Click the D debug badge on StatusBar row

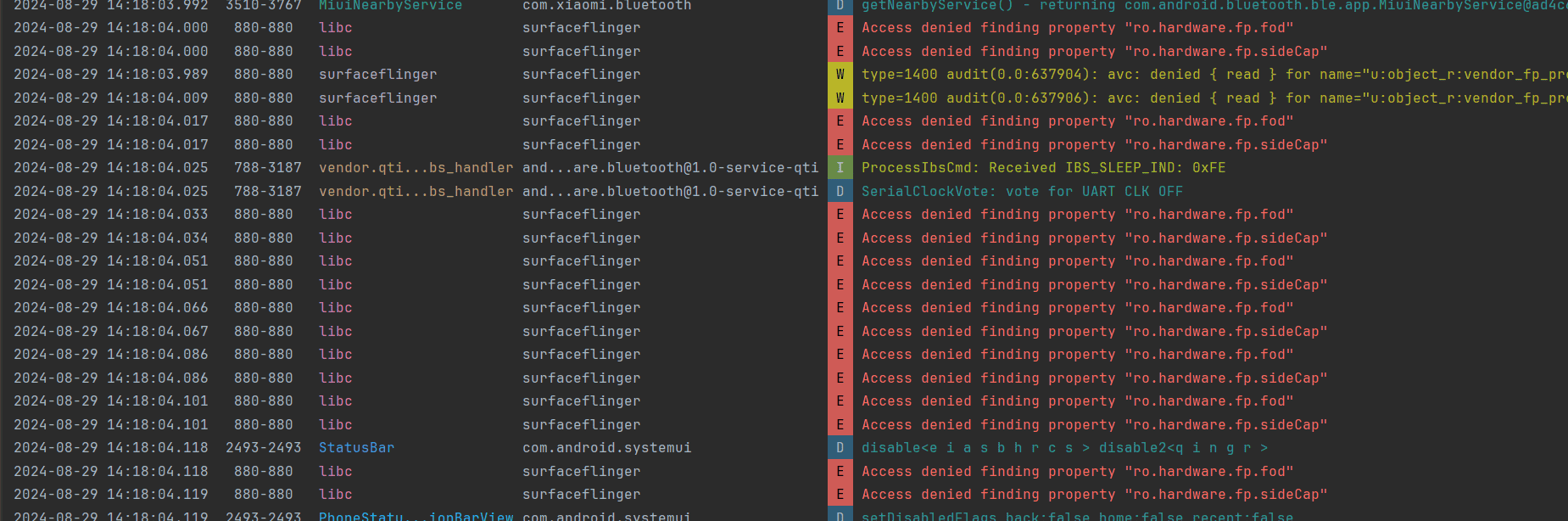(840, 448)
